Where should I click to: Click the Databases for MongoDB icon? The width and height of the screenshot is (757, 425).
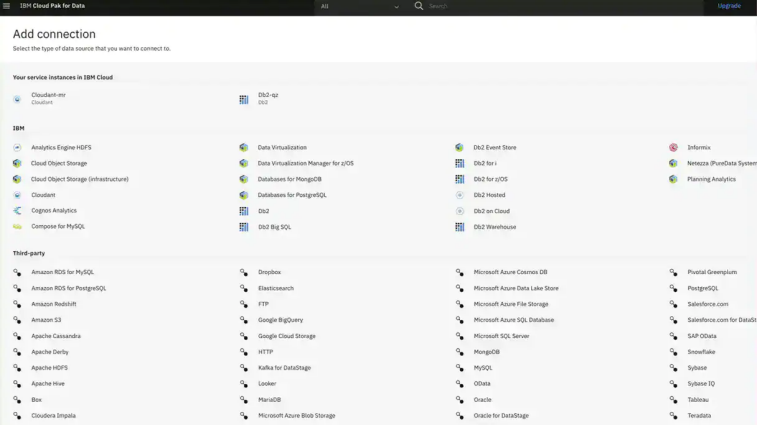click(244, 179)
